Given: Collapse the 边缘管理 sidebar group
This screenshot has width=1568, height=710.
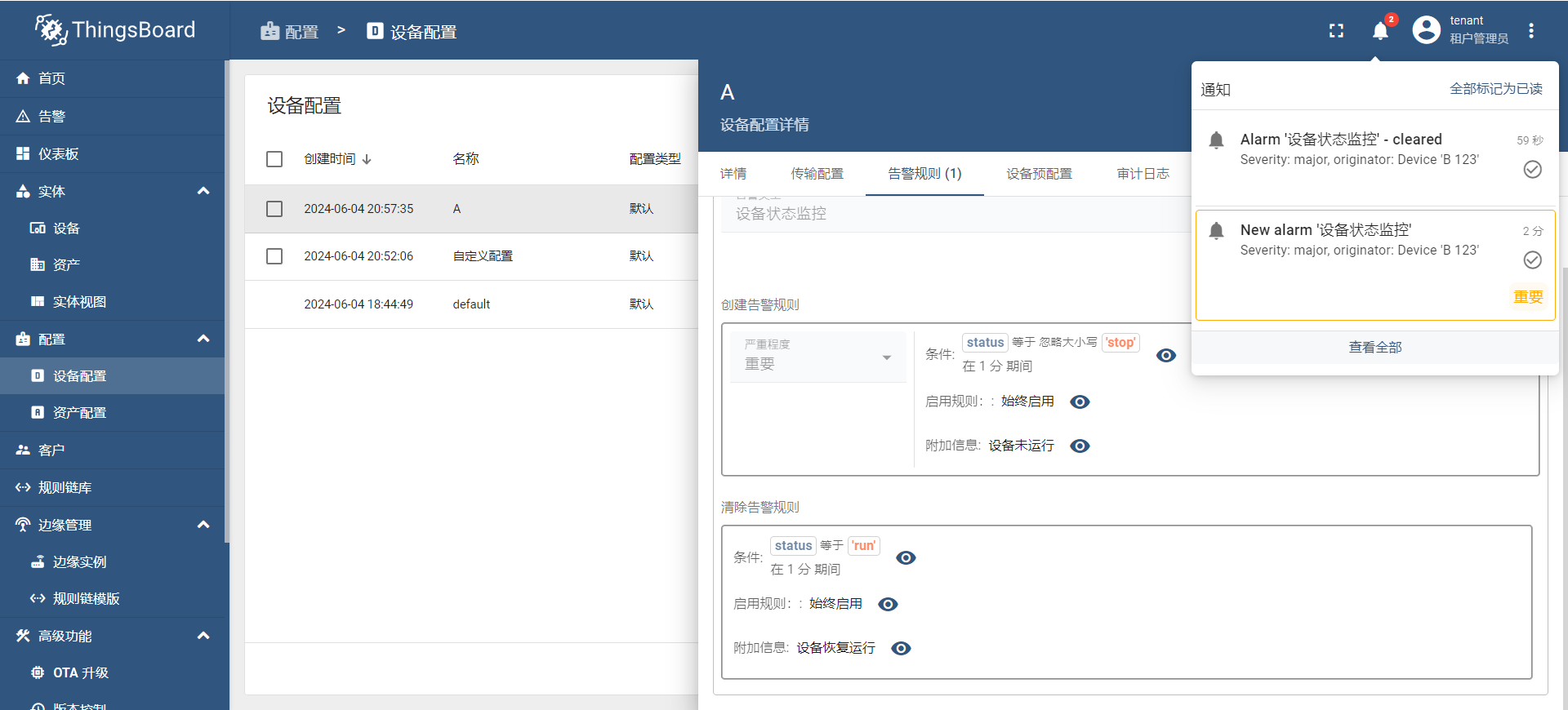Looking at the screenshot, I should 203,525.
